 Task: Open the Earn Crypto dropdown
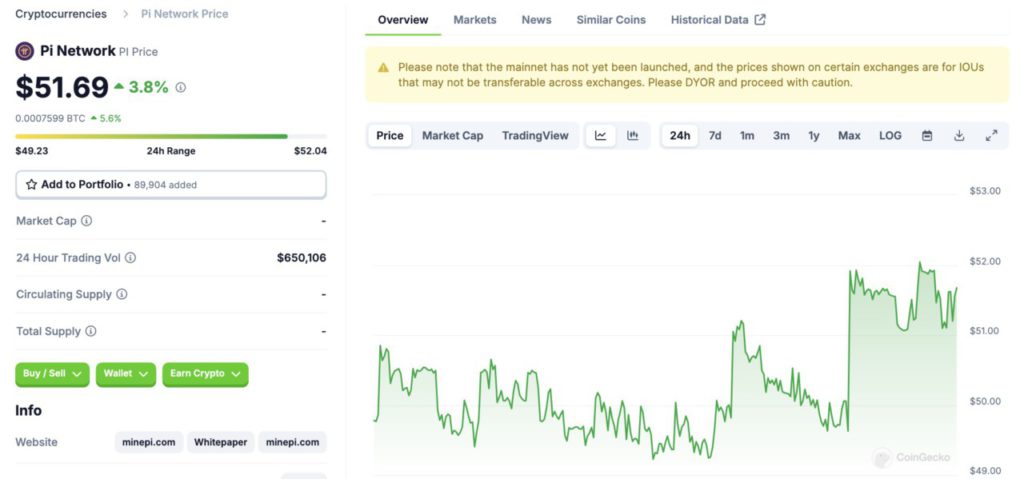tap(205, 374)
